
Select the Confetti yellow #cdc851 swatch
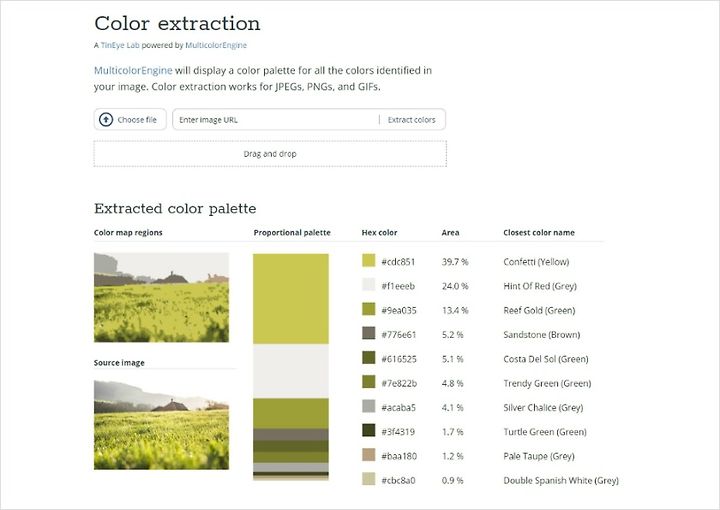(368, 261)
